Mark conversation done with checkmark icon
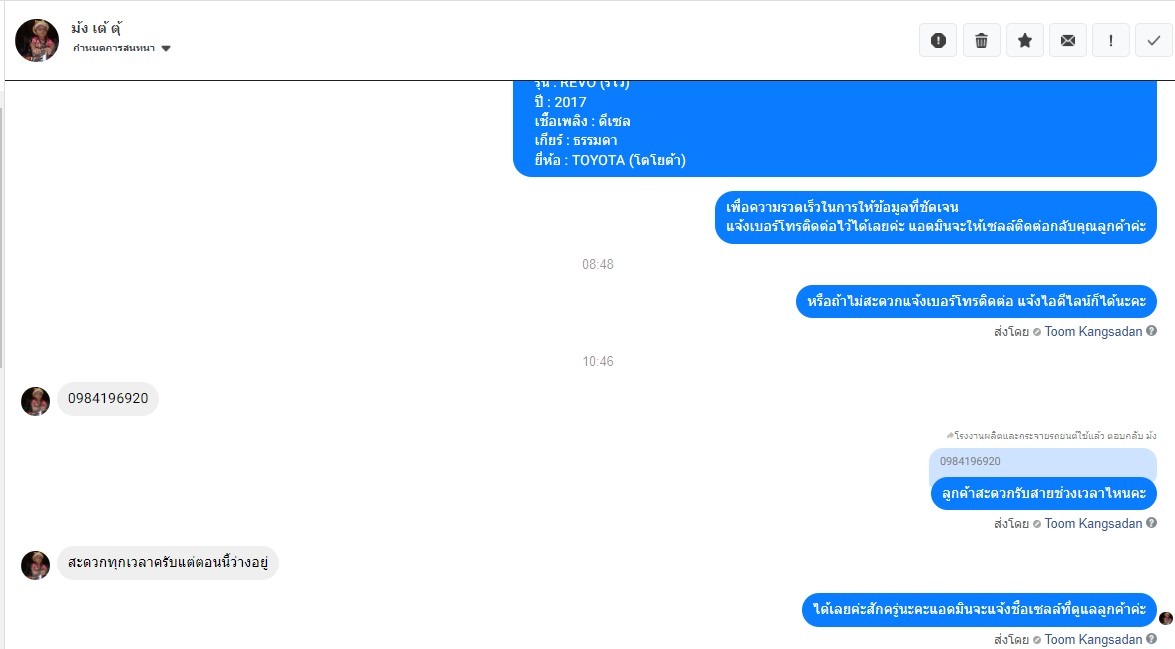The image size is (1175, 649). [x=1154, y=40]
